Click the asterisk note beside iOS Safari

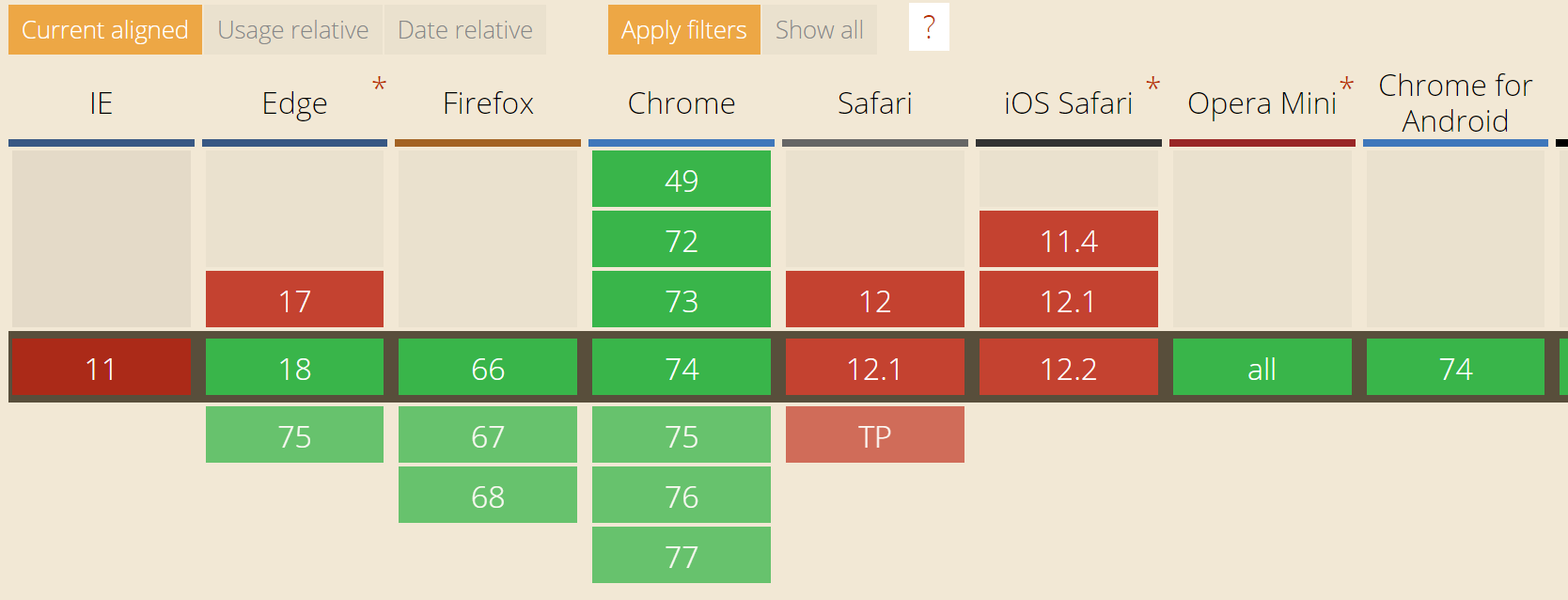1152,86
